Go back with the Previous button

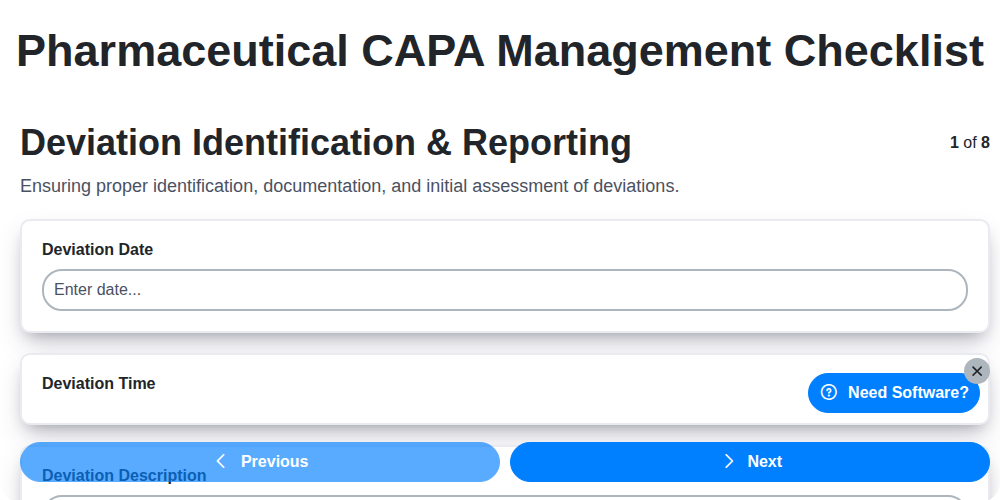coord(260,462)
